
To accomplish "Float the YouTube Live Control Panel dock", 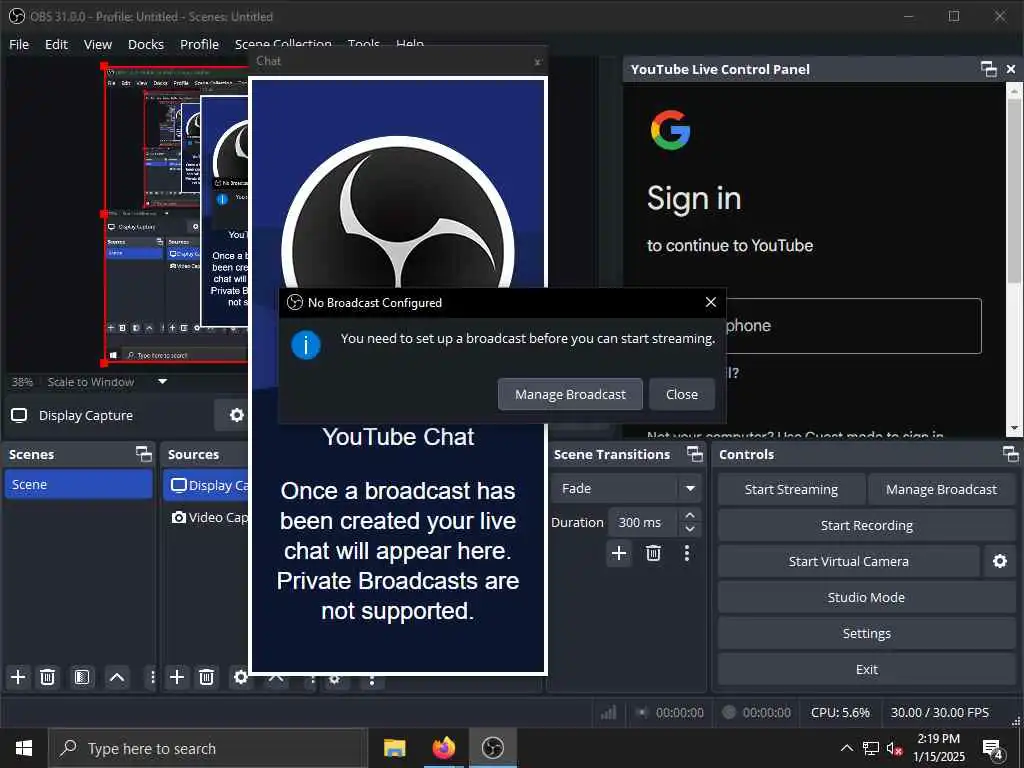I will tap(989, 69).
